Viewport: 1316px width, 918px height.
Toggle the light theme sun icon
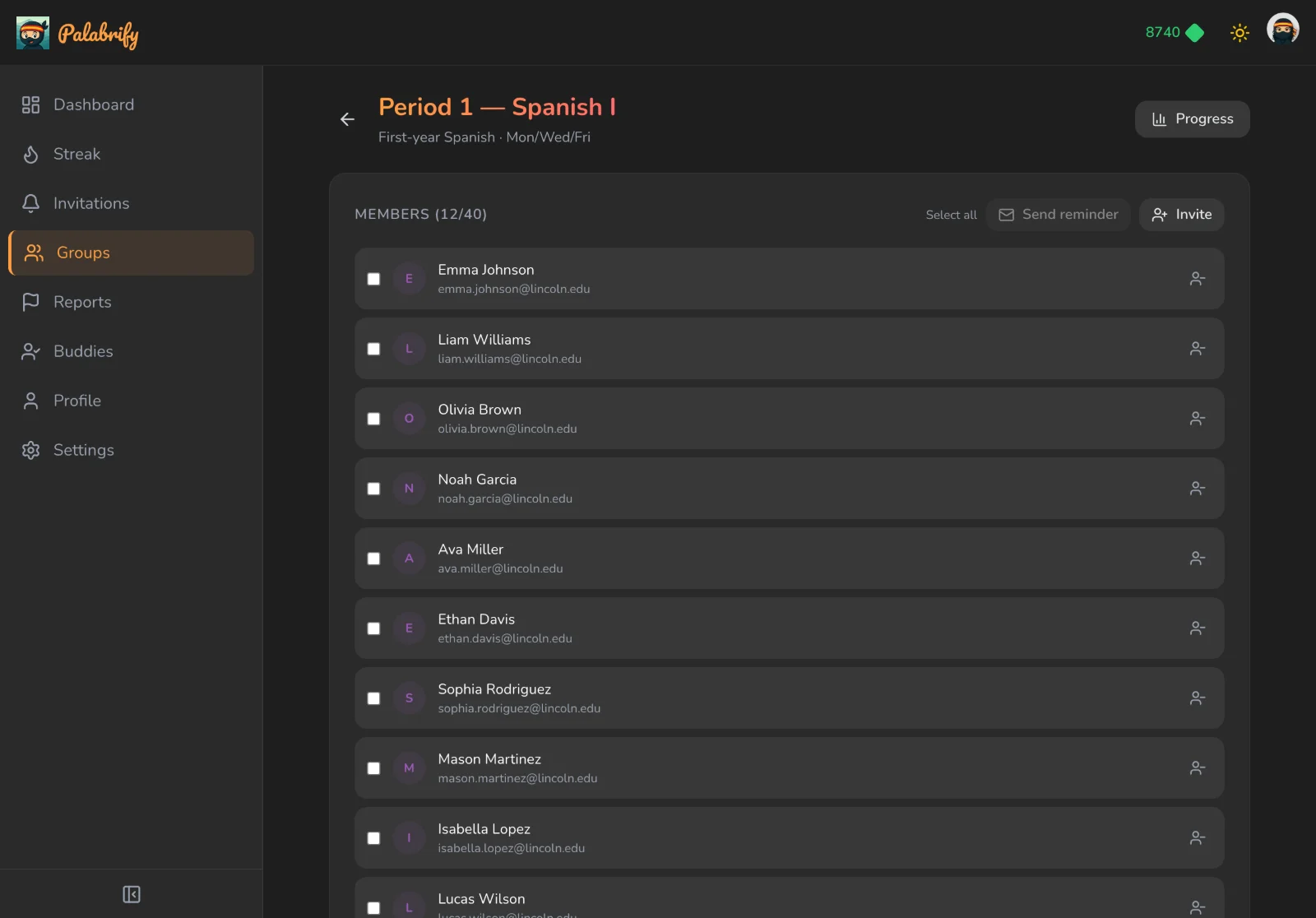coord(1240,33)
